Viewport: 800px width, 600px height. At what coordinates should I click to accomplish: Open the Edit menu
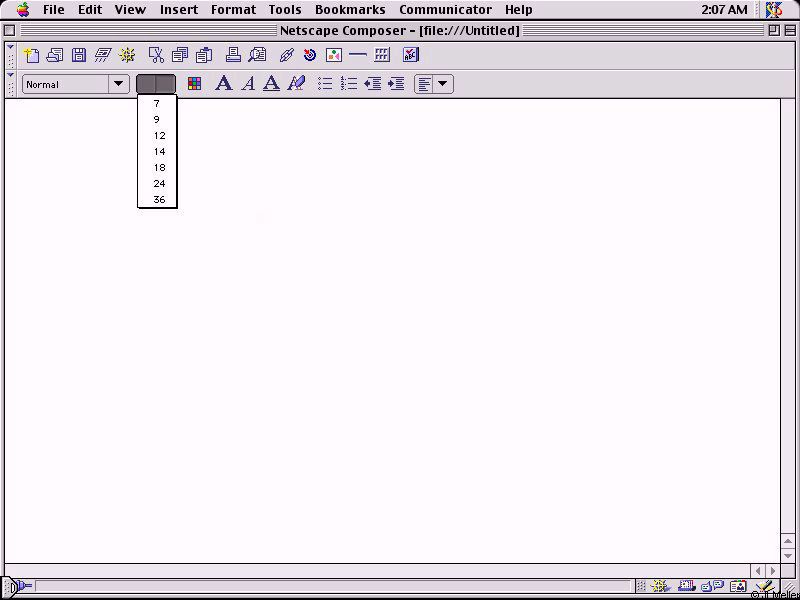(x=90, y=10)
